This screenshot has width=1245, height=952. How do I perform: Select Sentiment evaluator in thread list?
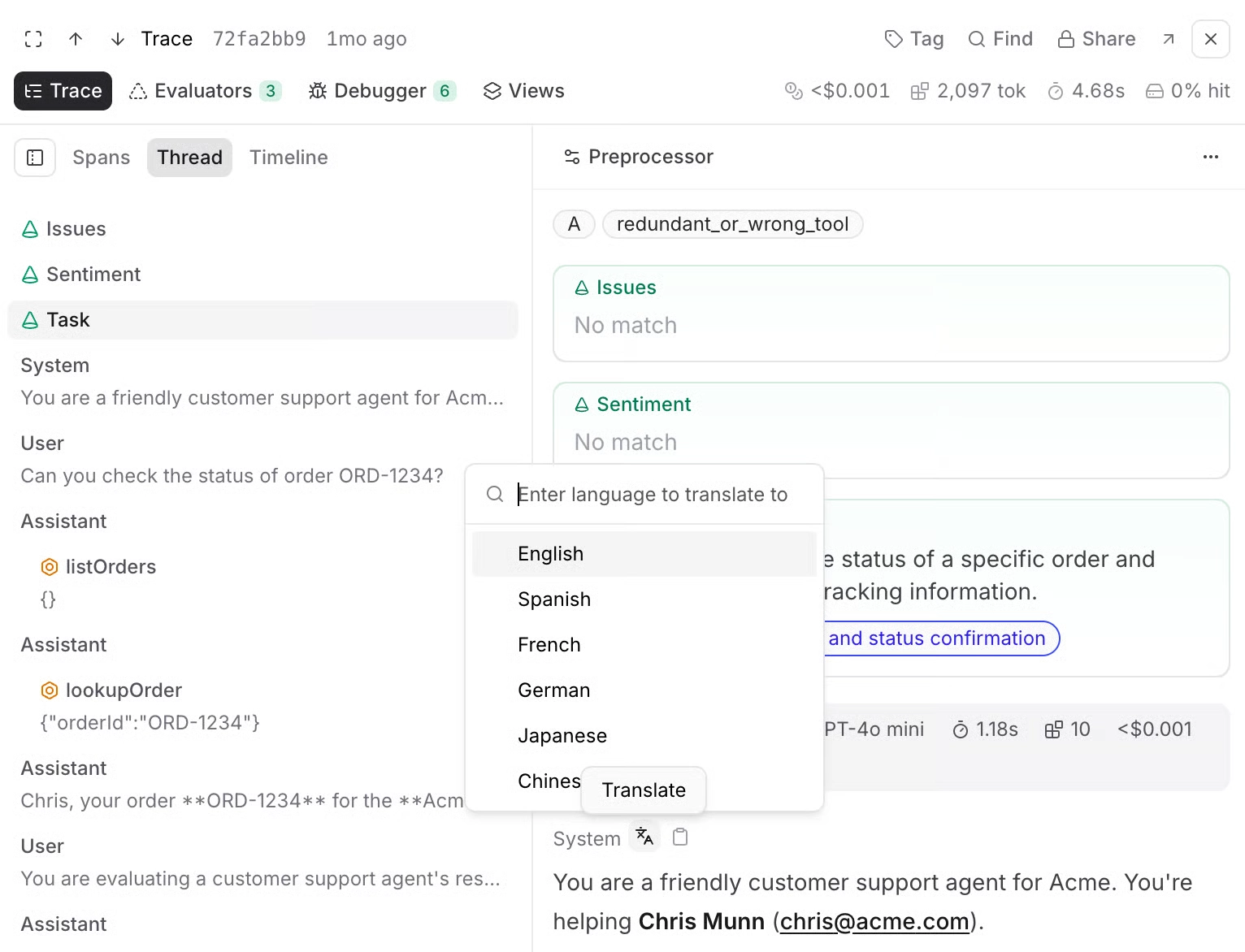262,275
